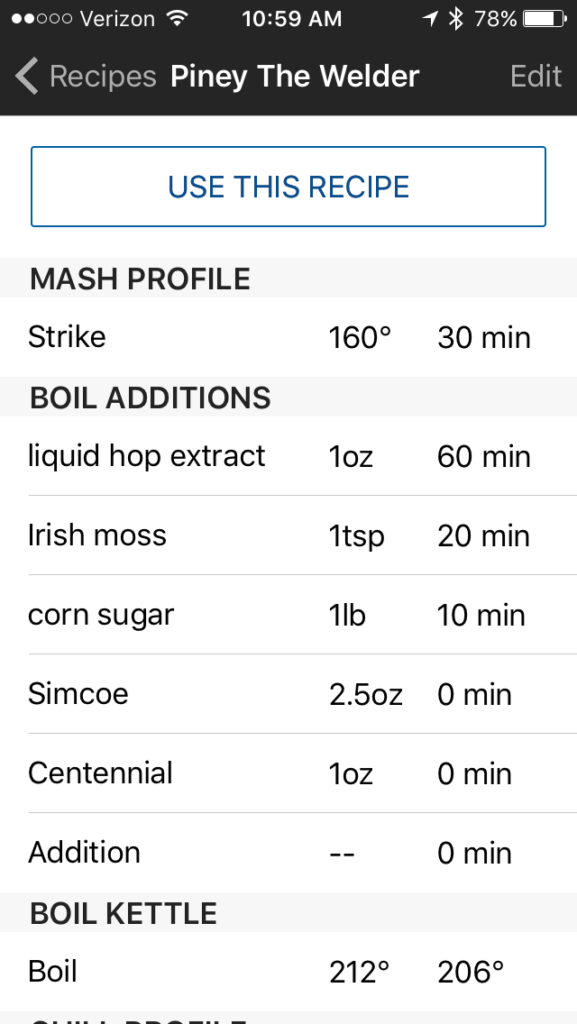577x1024 pixels.
Task: Open the Centennial hop addition row
Action: point(288,774)
